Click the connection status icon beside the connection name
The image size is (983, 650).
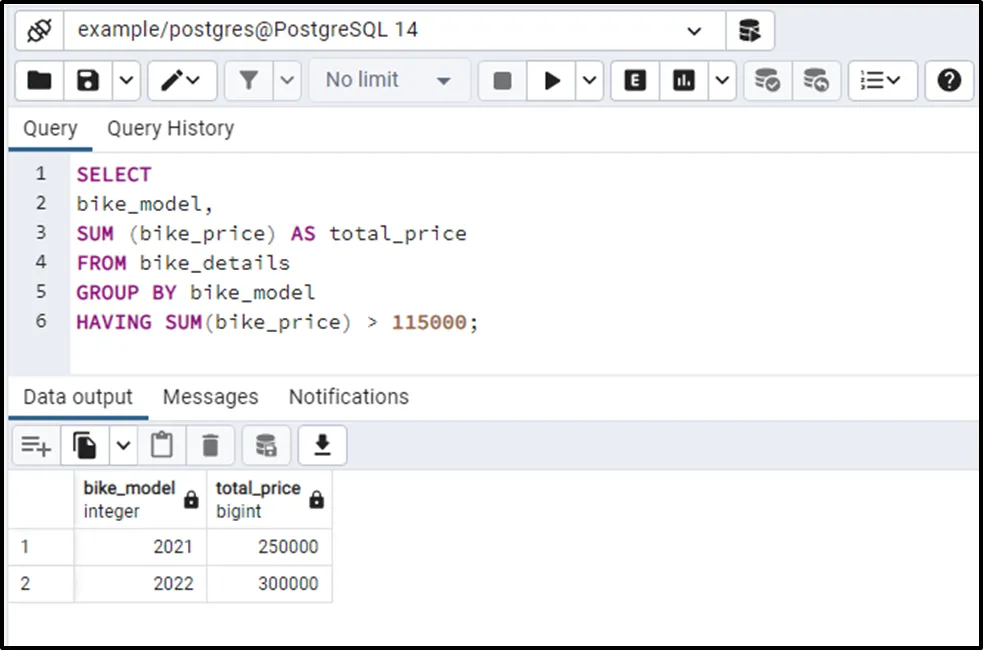[x=40, y=30]
